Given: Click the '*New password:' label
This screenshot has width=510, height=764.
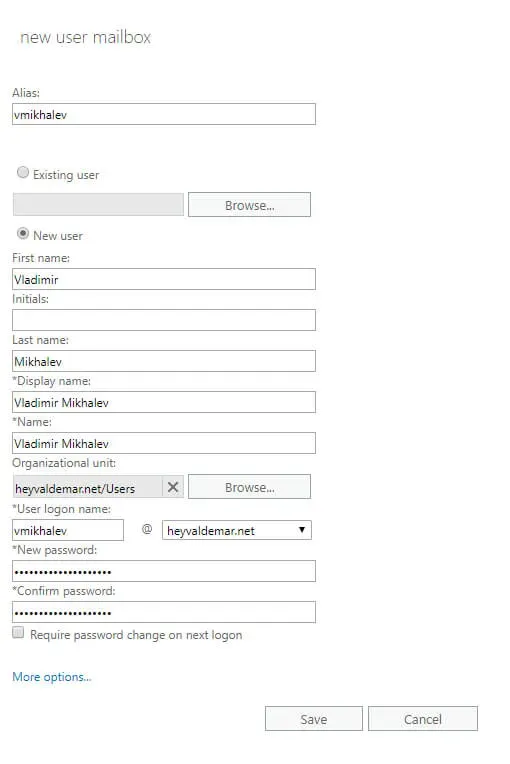Looking at the screenshot, I should [55, 550].
